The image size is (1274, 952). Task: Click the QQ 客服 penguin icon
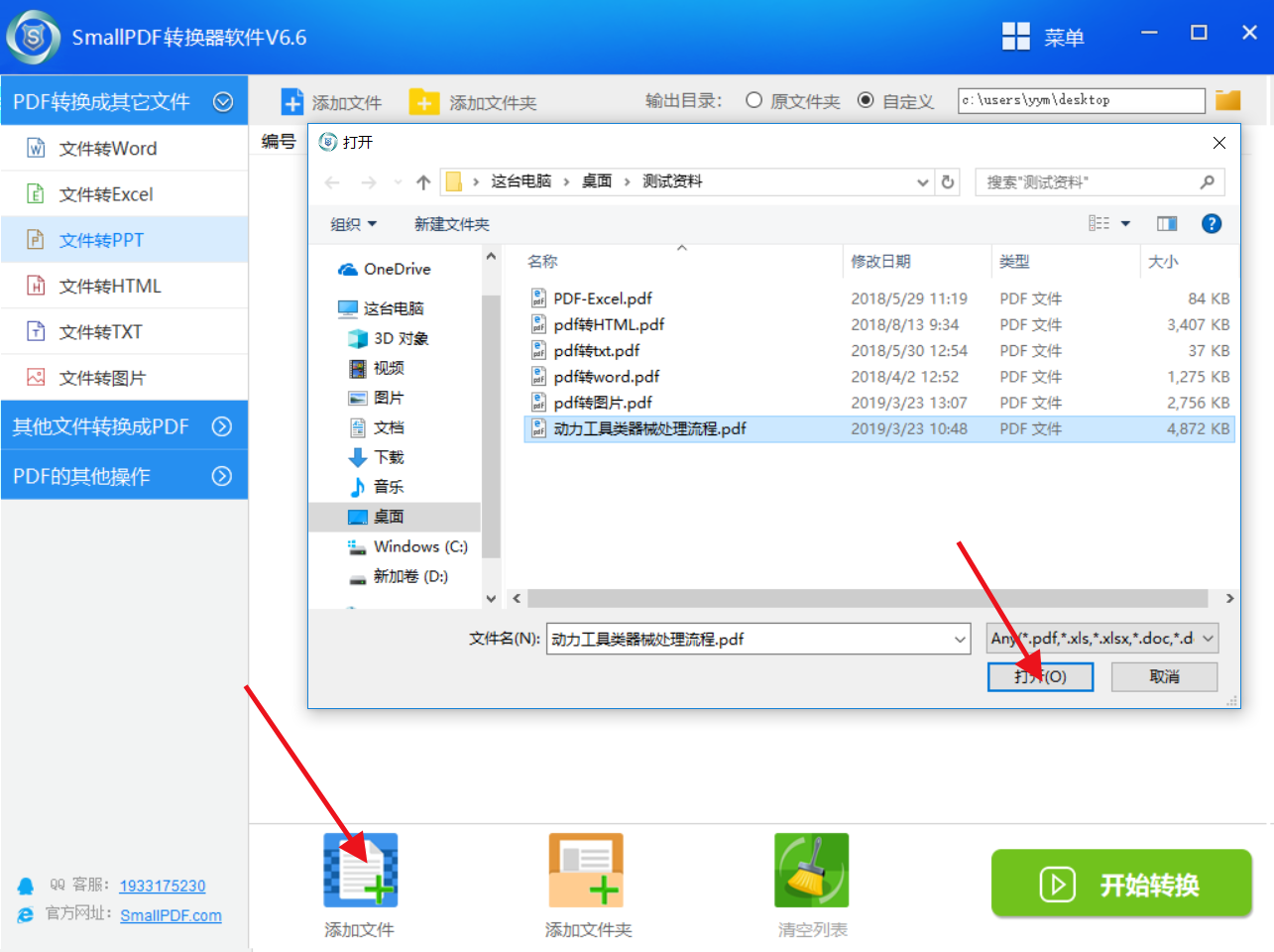click(x=26, y=886)
